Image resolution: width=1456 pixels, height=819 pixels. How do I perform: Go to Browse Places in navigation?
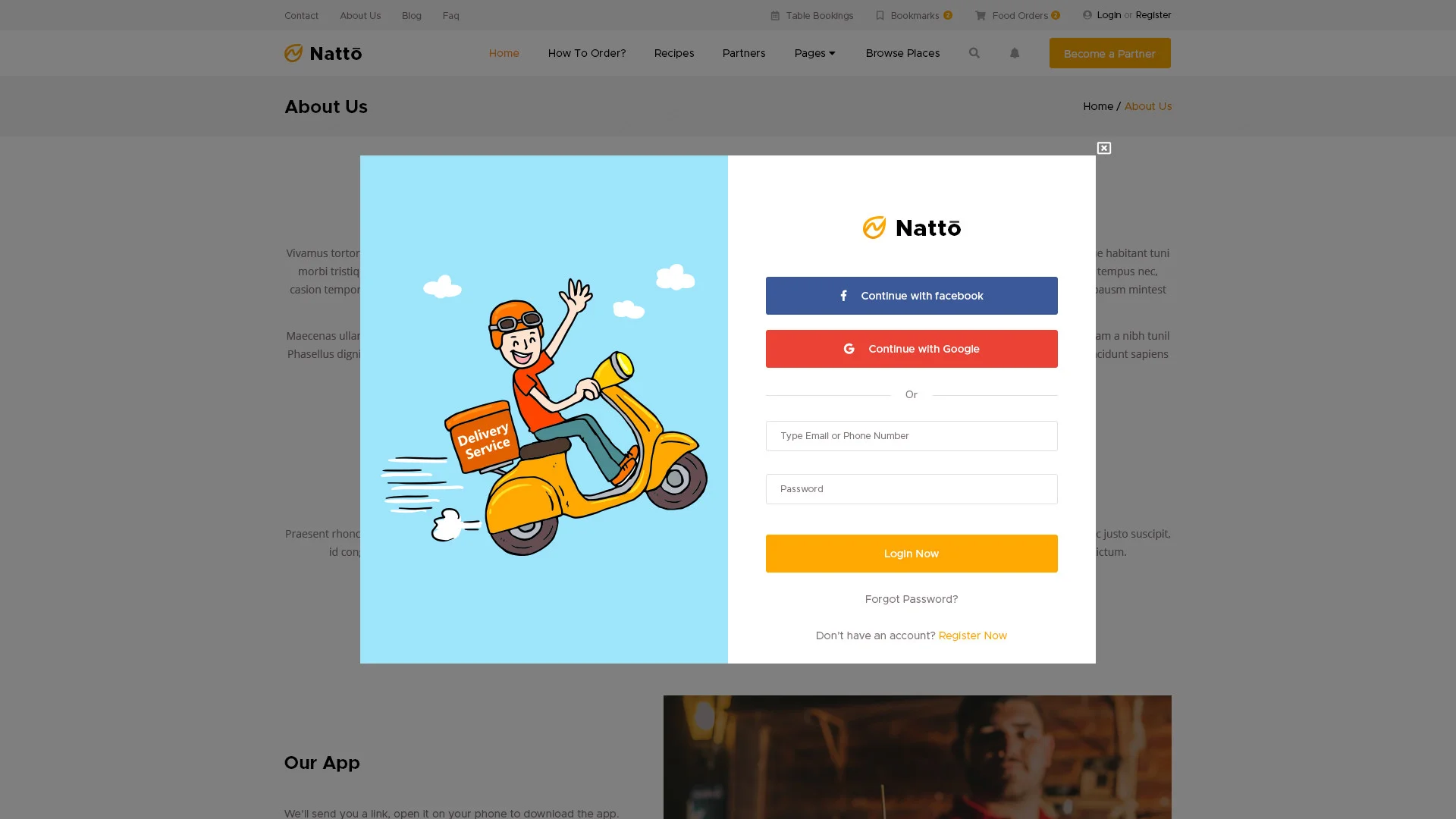click(x=902, y=53)
